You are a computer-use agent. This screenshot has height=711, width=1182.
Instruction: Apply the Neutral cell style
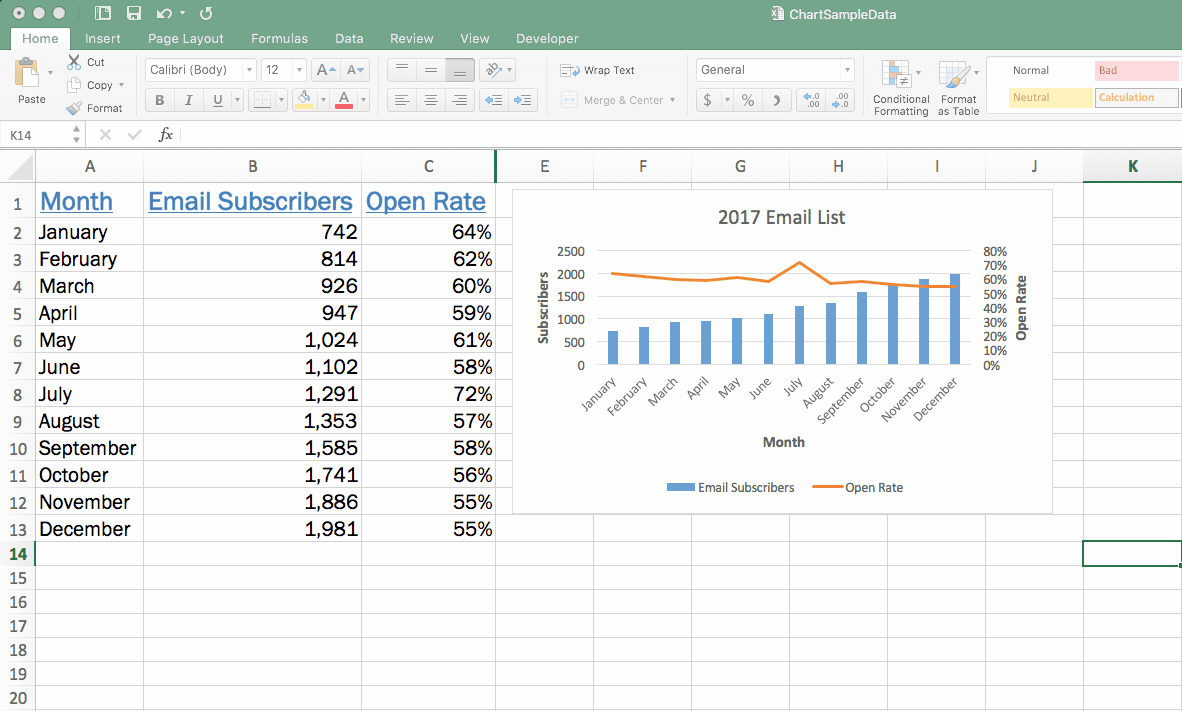point(1051,97)
